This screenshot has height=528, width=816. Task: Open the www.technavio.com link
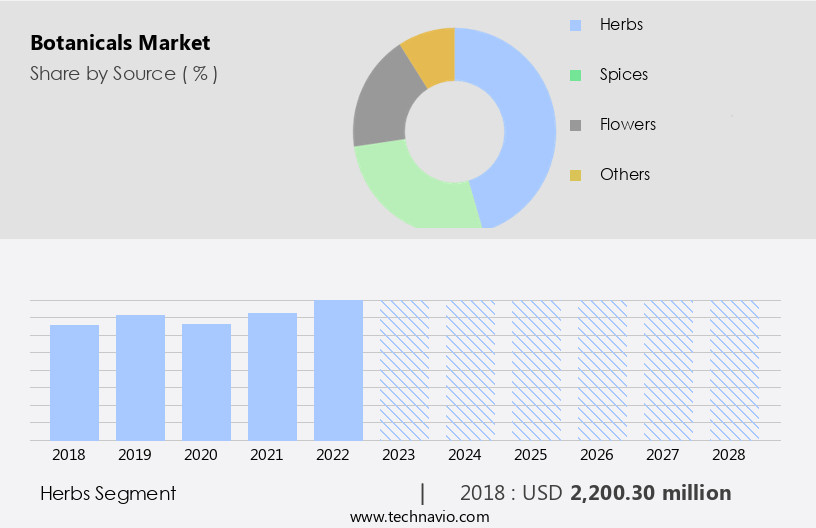(419, 516)
